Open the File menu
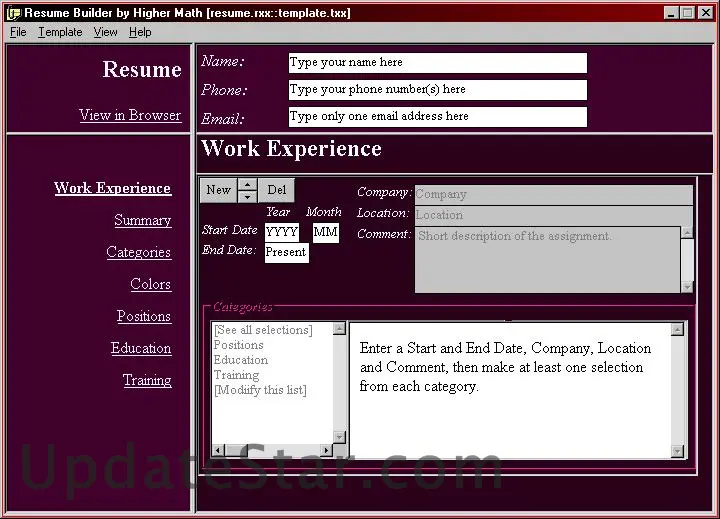Viewport: 720px width, 519px height. 18,32
